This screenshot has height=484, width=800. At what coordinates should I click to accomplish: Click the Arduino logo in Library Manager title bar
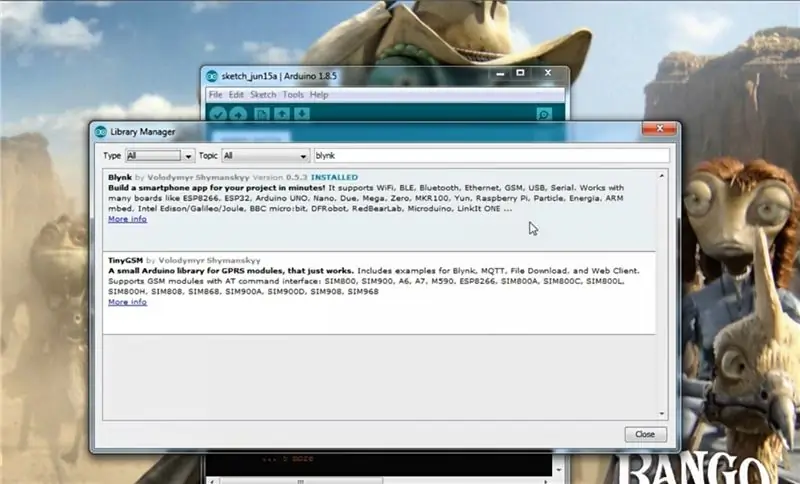click(101, 132)
